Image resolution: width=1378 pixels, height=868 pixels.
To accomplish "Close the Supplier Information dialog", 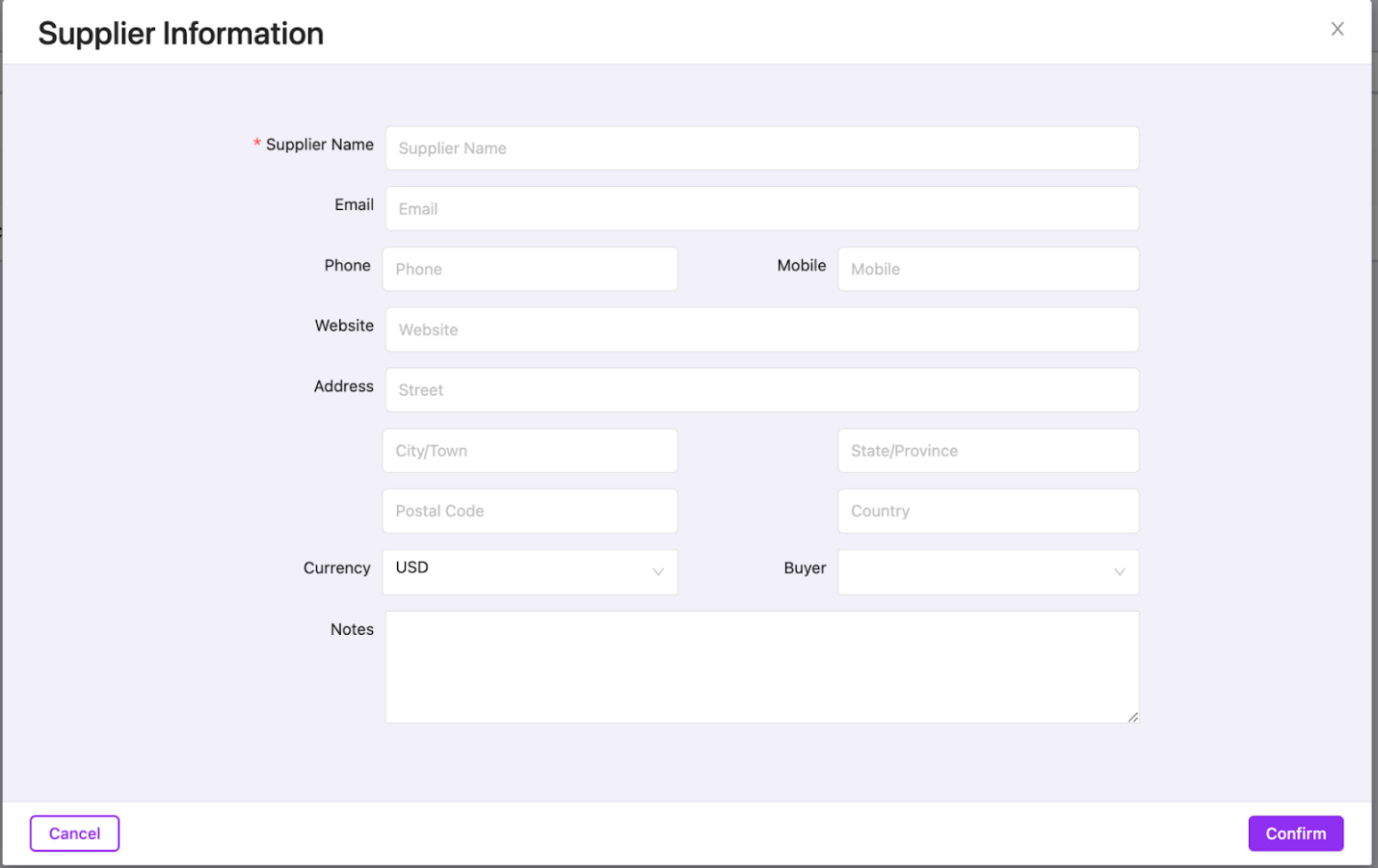I will coord(1337,29).
